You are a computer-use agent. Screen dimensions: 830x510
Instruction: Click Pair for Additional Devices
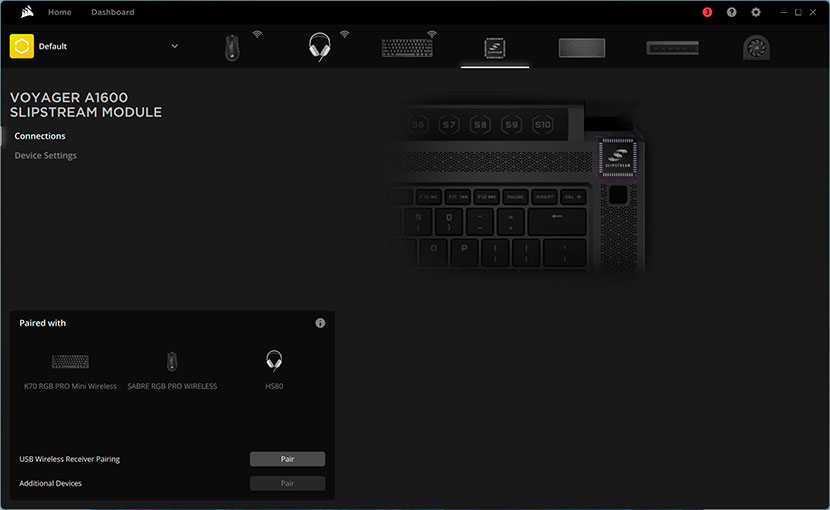point(287,483)
